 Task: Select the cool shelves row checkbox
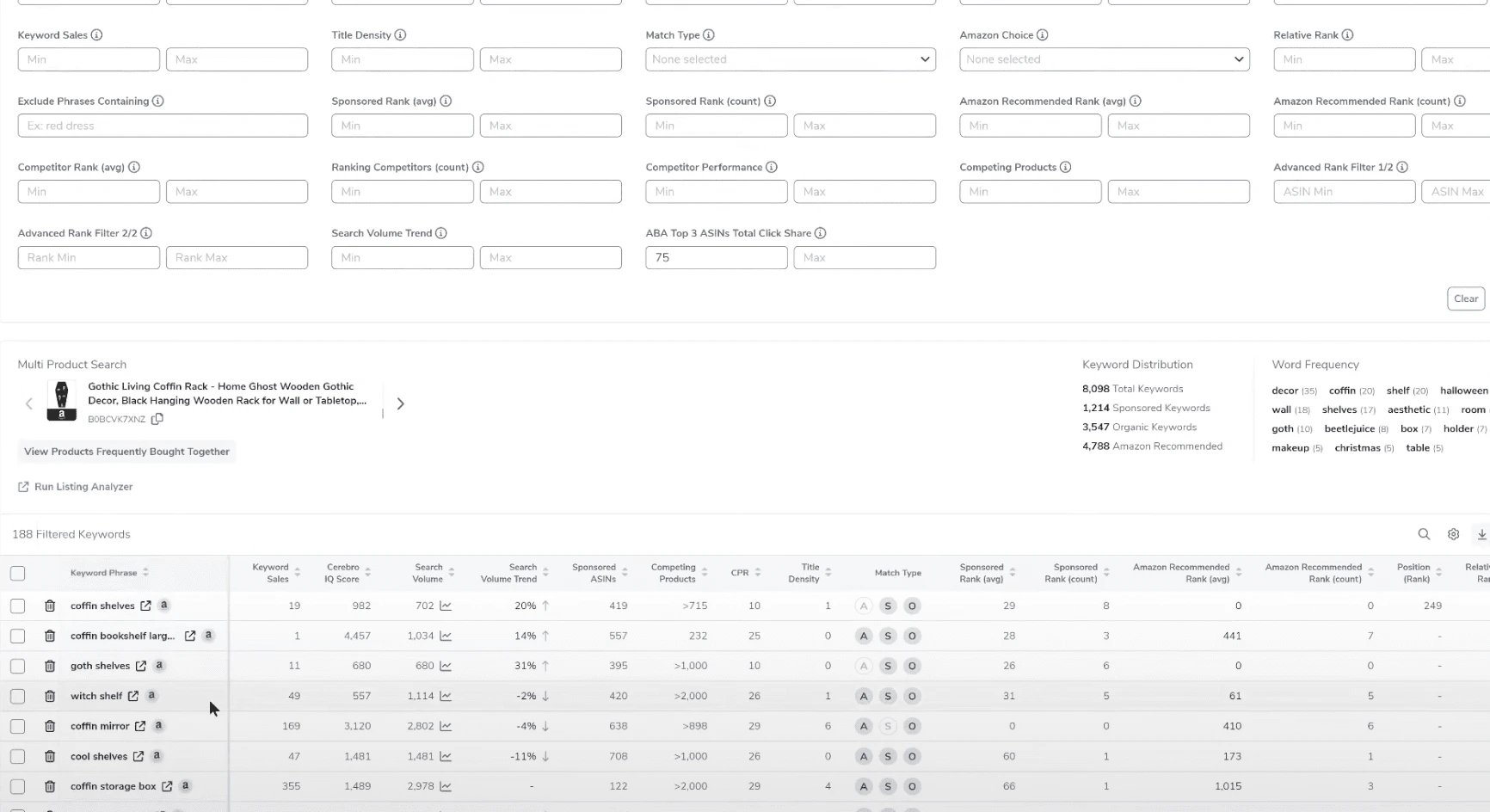pyautogui.click(x=17, y=756)
